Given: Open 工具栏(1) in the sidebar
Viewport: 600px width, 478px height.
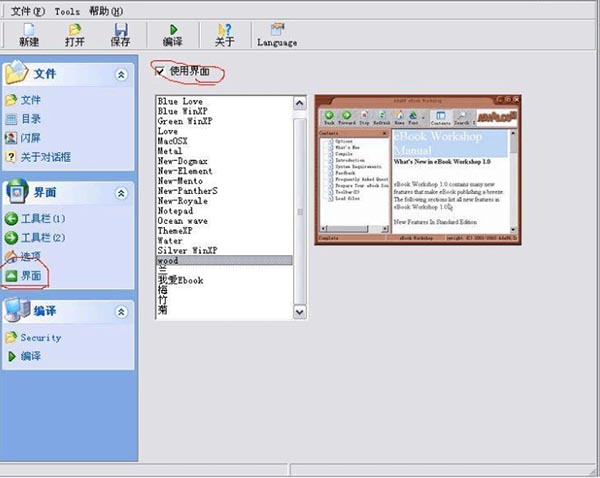Looking at the screenshot, I should [42, 218].
